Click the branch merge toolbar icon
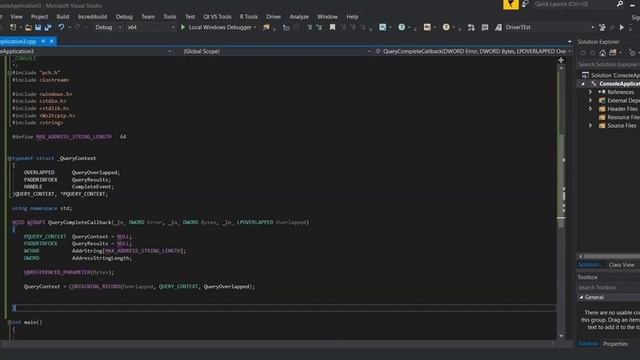Viewport: 640px width, 360px height. (471, 27)
